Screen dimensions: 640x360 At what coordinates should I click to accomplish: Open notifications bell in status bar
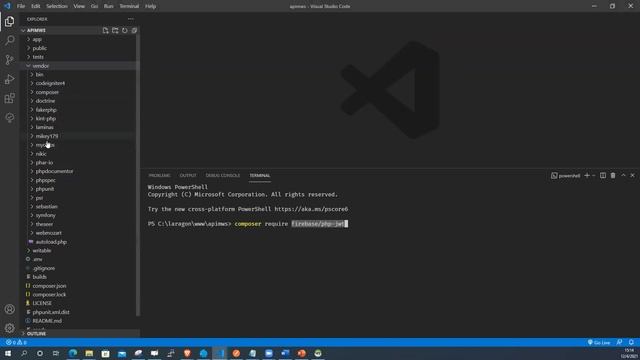pos(631,342)
